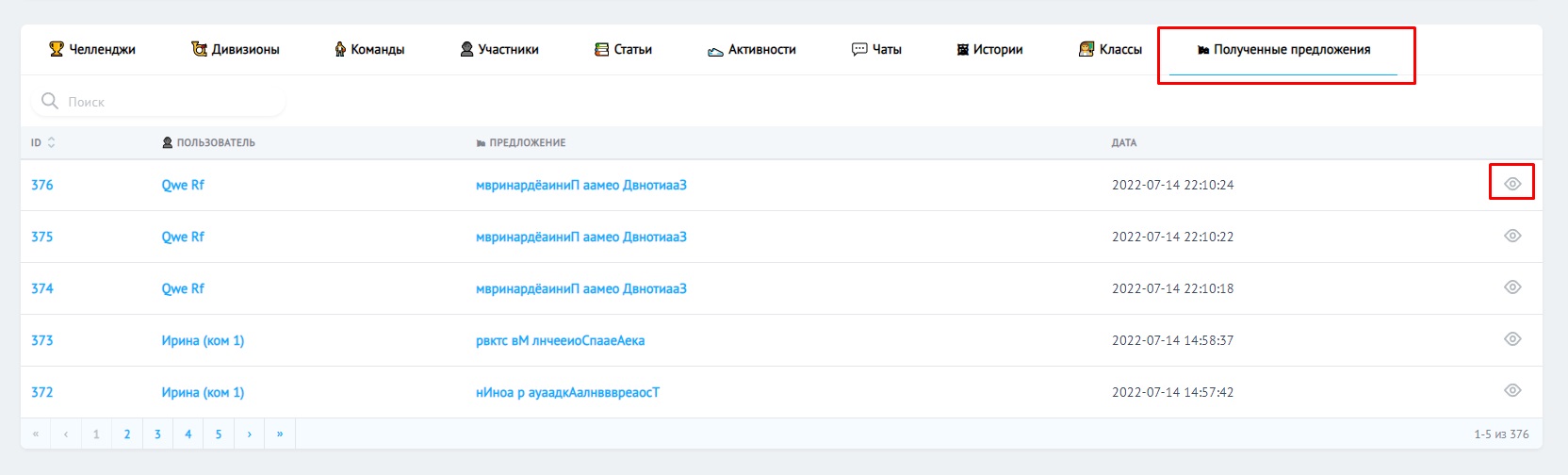Click the Поиск search field
Screen dimensions: 1568x475
170,102
